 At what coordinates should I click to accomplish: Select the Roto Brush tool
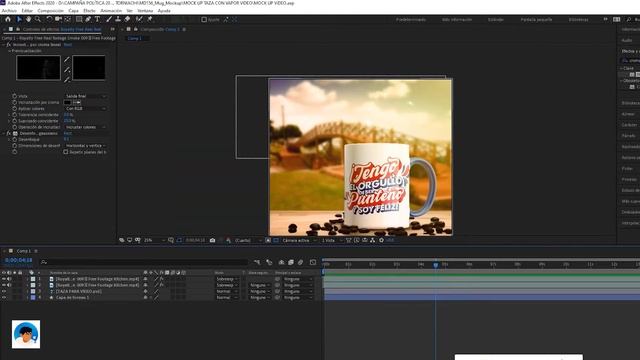(139, 19)
